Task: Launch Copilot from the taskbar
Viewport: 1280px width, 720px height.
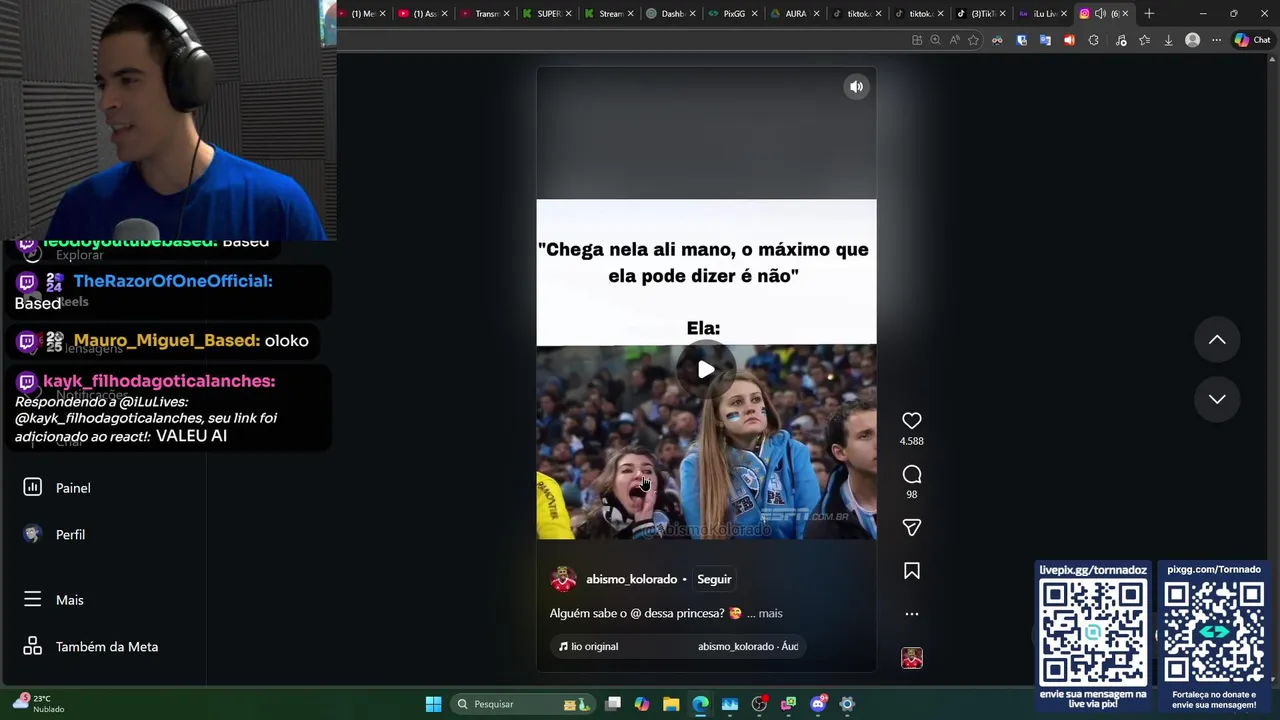Action: point(642,704)
